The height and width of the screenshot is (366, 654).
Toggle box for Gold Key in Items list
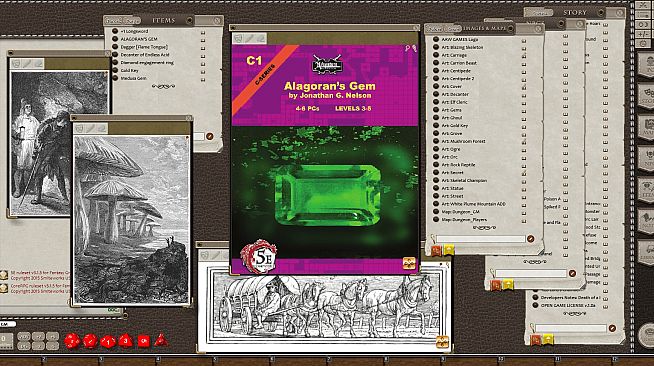(x=203, y=71)
